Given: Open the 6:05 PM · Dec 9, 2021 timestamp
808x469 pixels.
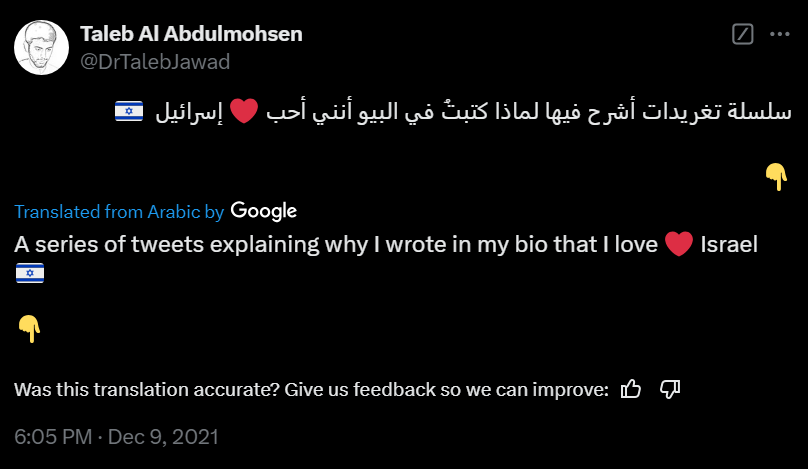Looking at the screenshot, I should (116, 437).
